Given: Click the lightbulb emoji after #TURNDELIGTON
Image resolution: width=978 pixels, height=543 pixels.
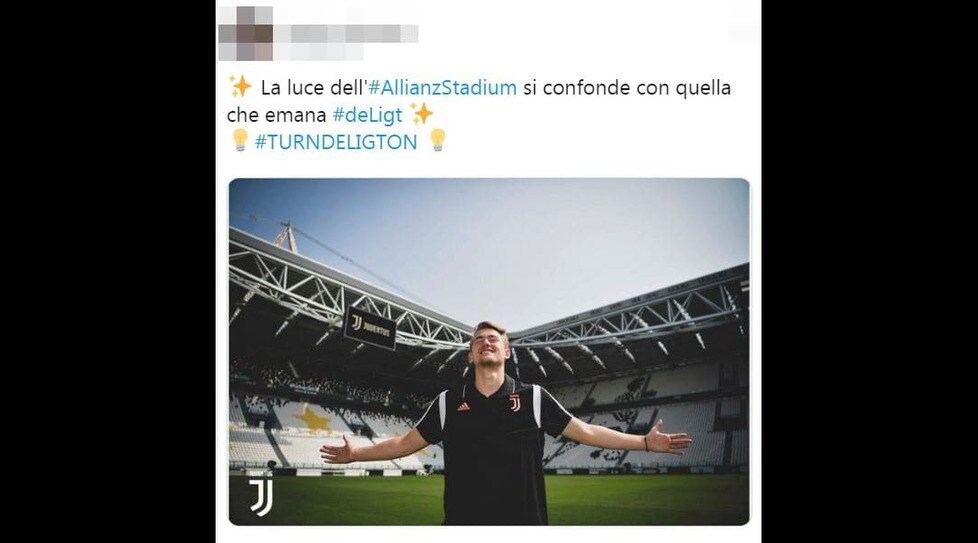Looking at the screenshot, I should coord(437,140).
